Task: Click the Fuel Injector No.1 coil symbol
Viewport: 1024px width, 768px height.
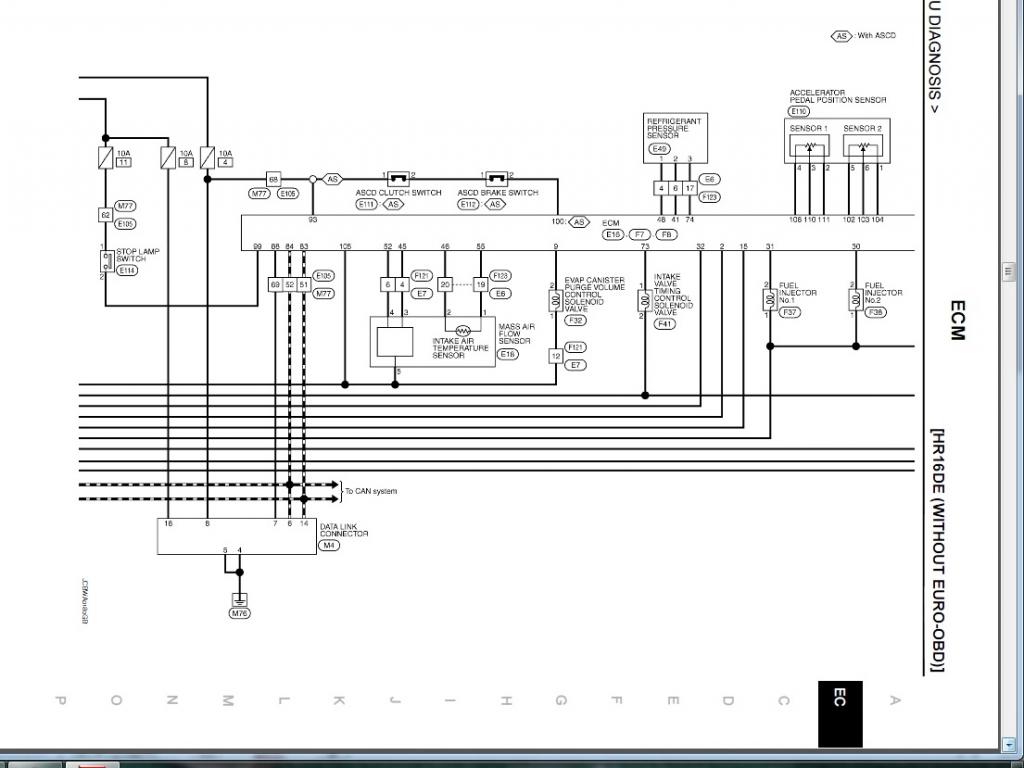Action: [x=769, y=300]
